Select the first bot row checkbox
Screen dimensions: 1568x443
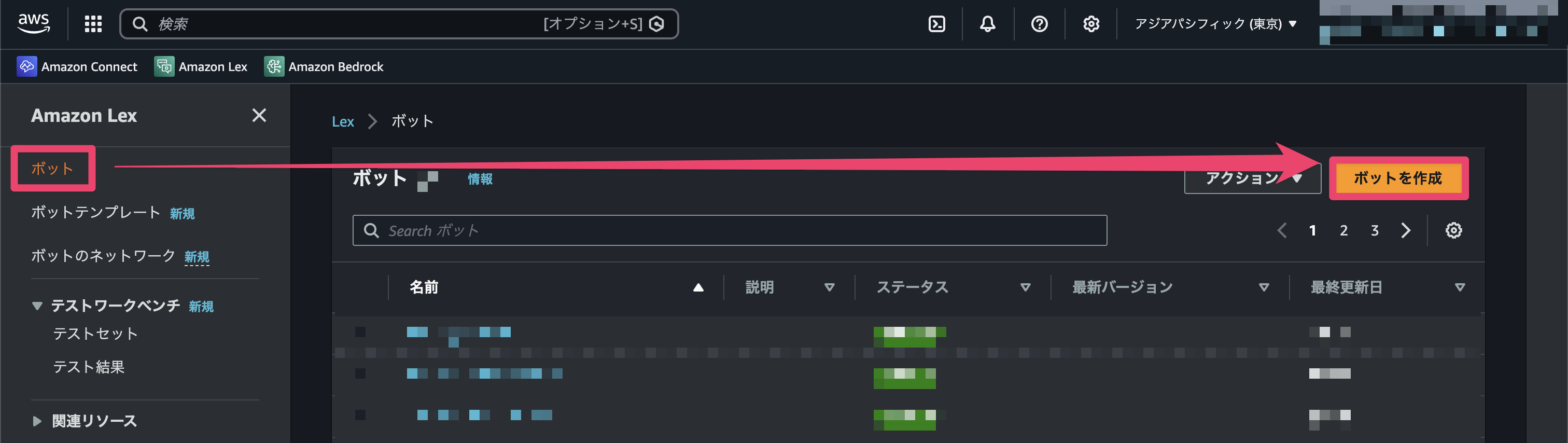360,331
